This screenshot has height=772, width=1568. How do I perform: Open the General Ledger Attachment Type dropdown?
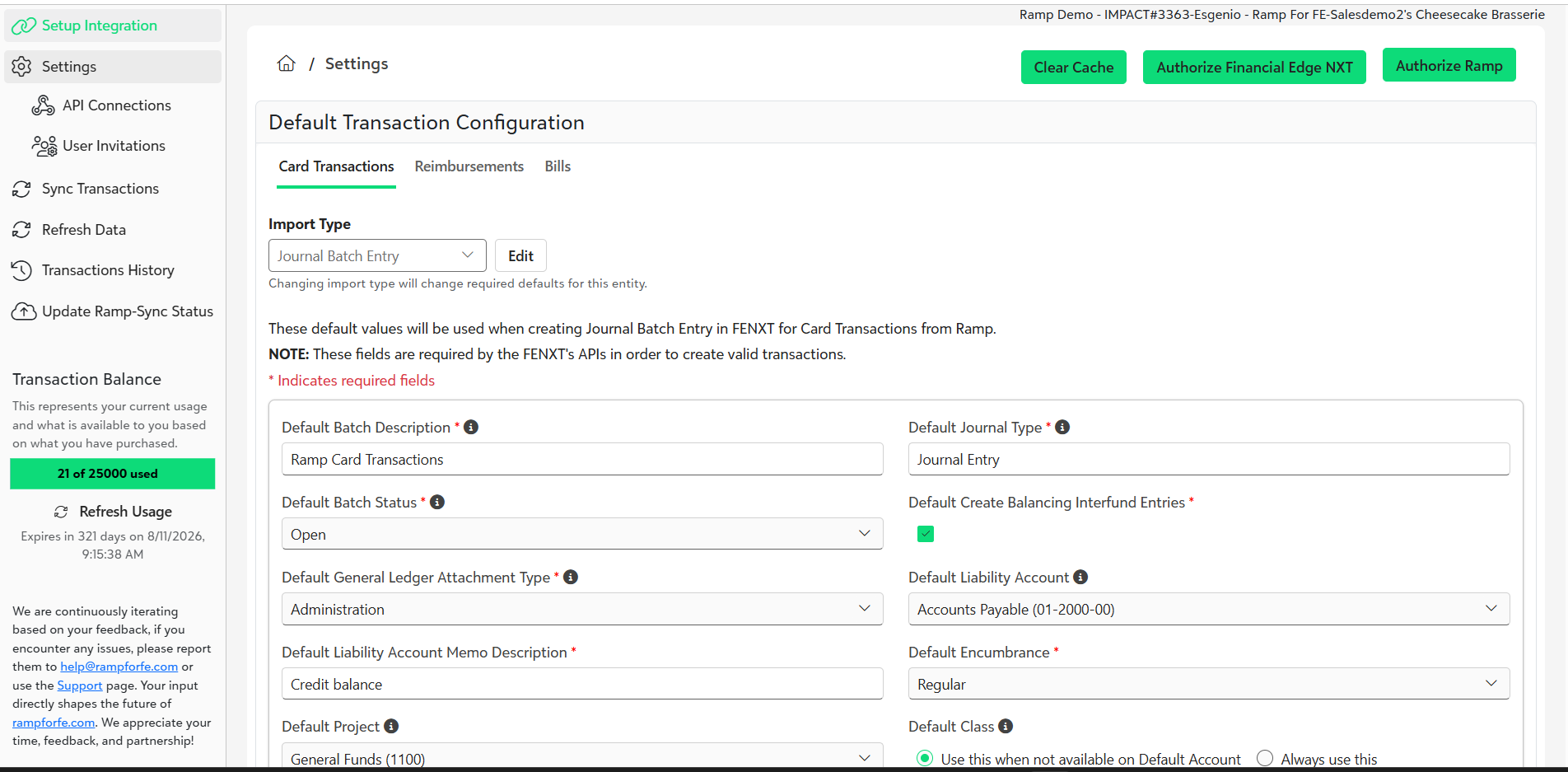pyautogui.click(x=582, y=609)
